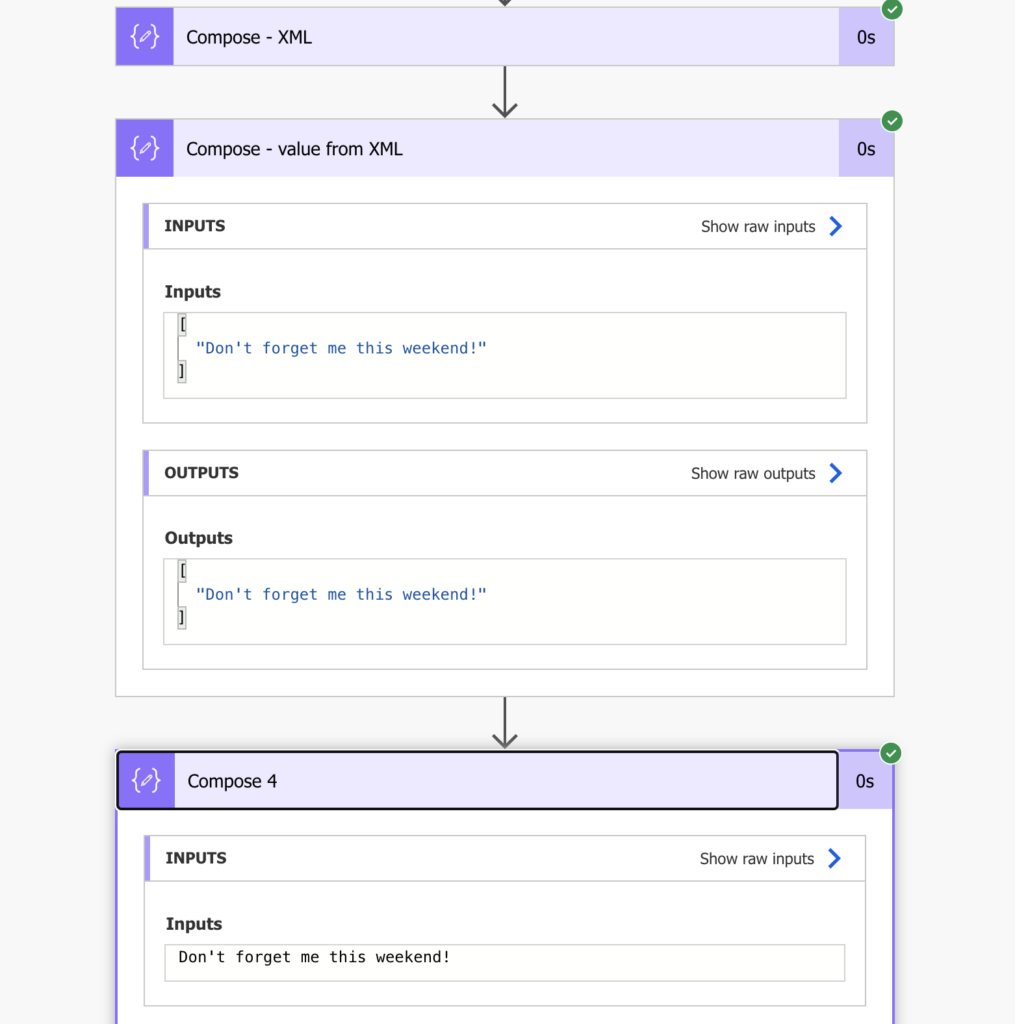Click the green success checkmark on Compose - XML
The image size is (1015, 1024).
(x=892, y=9)
